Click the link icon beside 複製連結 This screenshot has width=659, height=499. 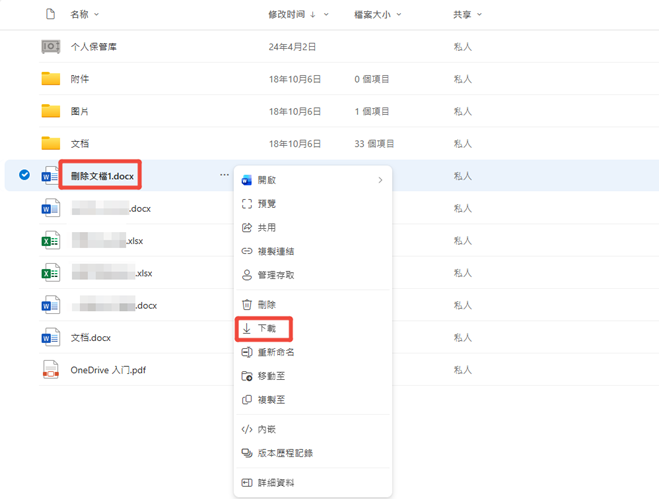point(247,251)
